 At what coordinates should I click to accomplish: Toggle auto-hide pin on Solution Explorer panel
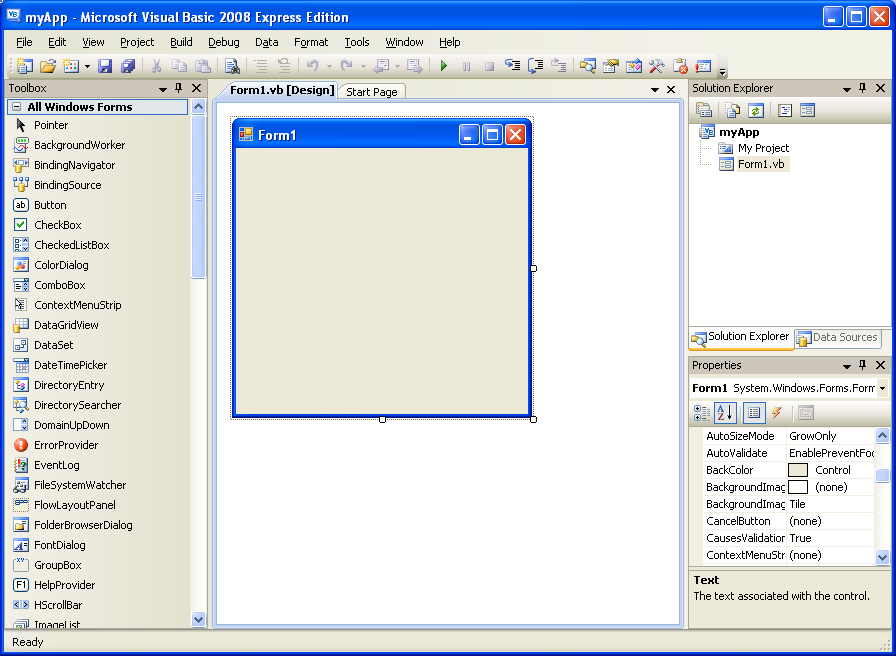click(863, 88)
